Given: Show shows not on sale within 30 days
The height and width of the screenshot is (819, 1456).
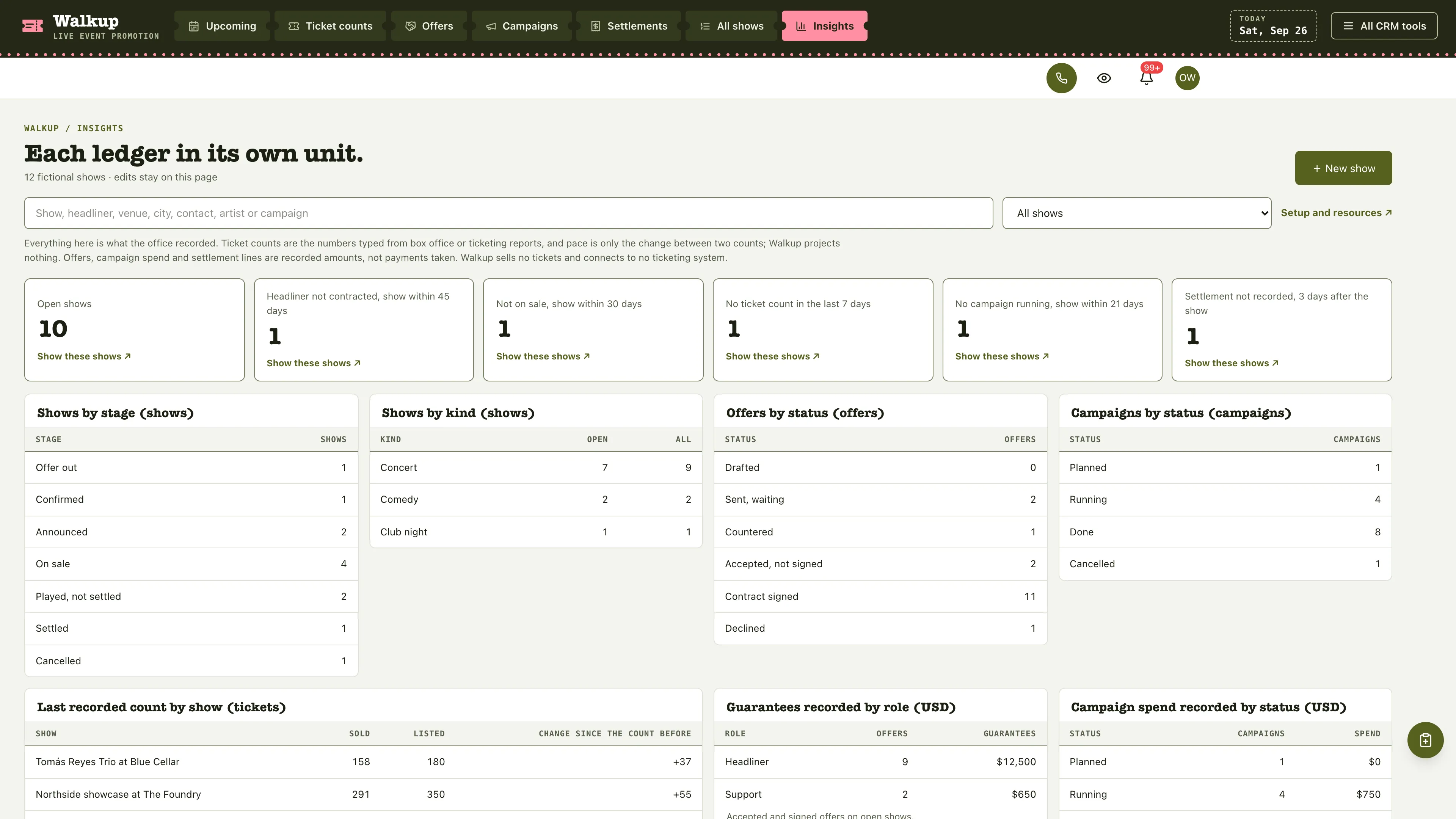Looking at the screenshot, I should (543, 356).
